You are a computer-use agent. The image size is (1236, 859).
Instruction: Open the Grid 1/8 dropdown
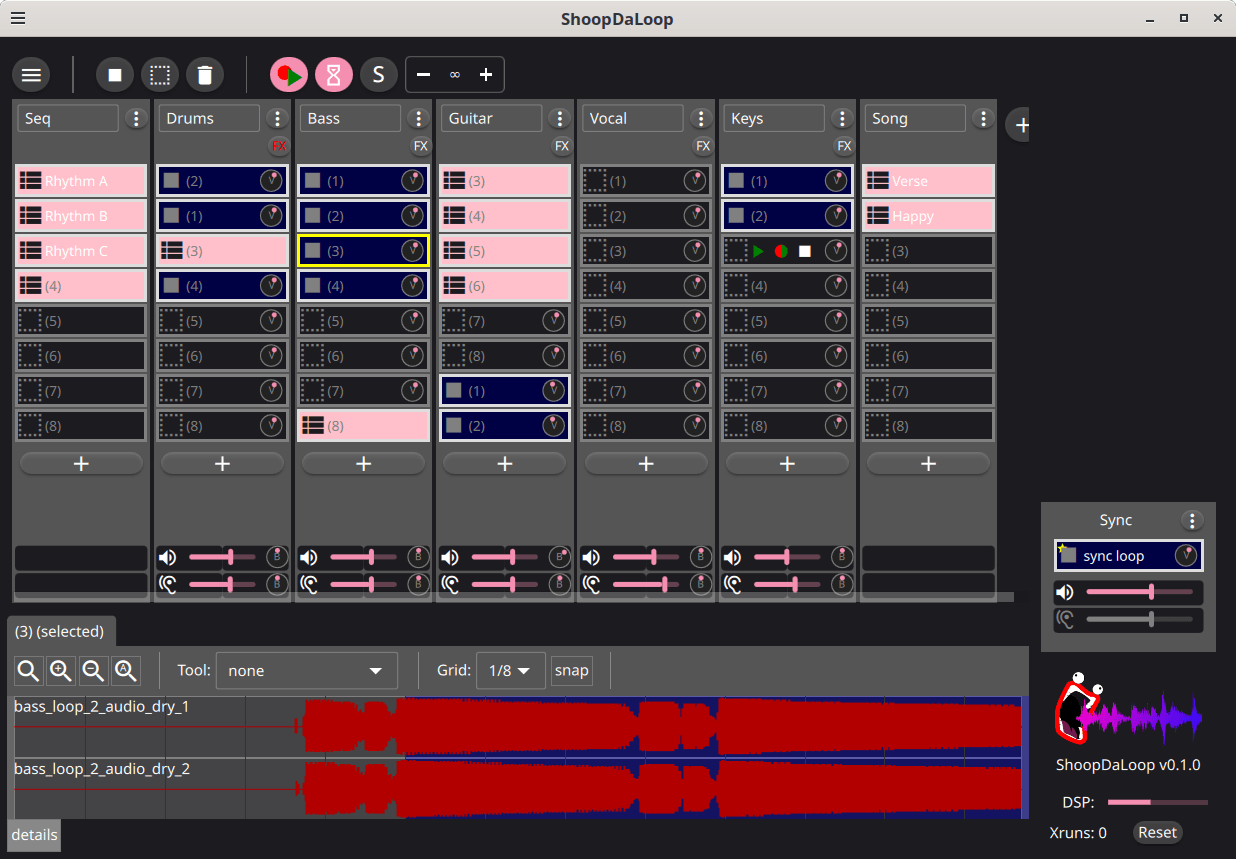[x=510, y=671]
